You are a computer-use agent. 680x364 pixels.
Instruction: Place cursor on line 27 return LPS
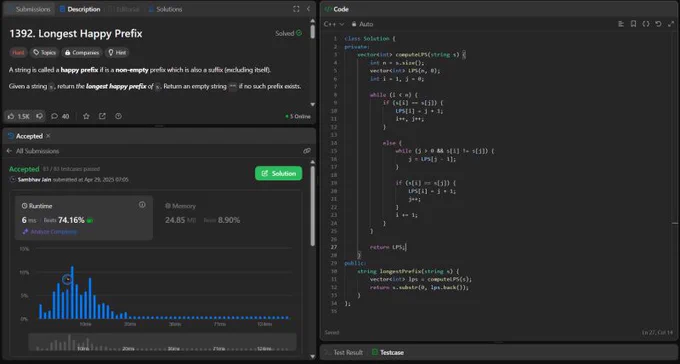click(388, 247)
